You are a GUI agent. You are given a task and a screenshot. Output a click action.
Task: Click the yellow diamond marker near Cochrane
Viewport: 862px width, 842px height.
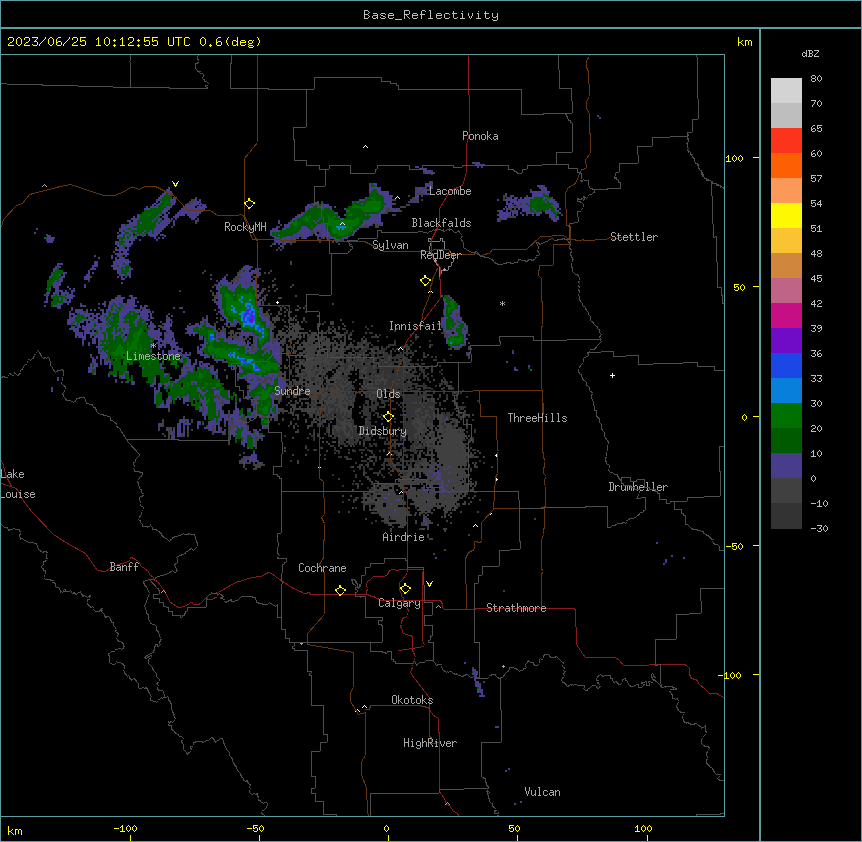tap(340, 590)
